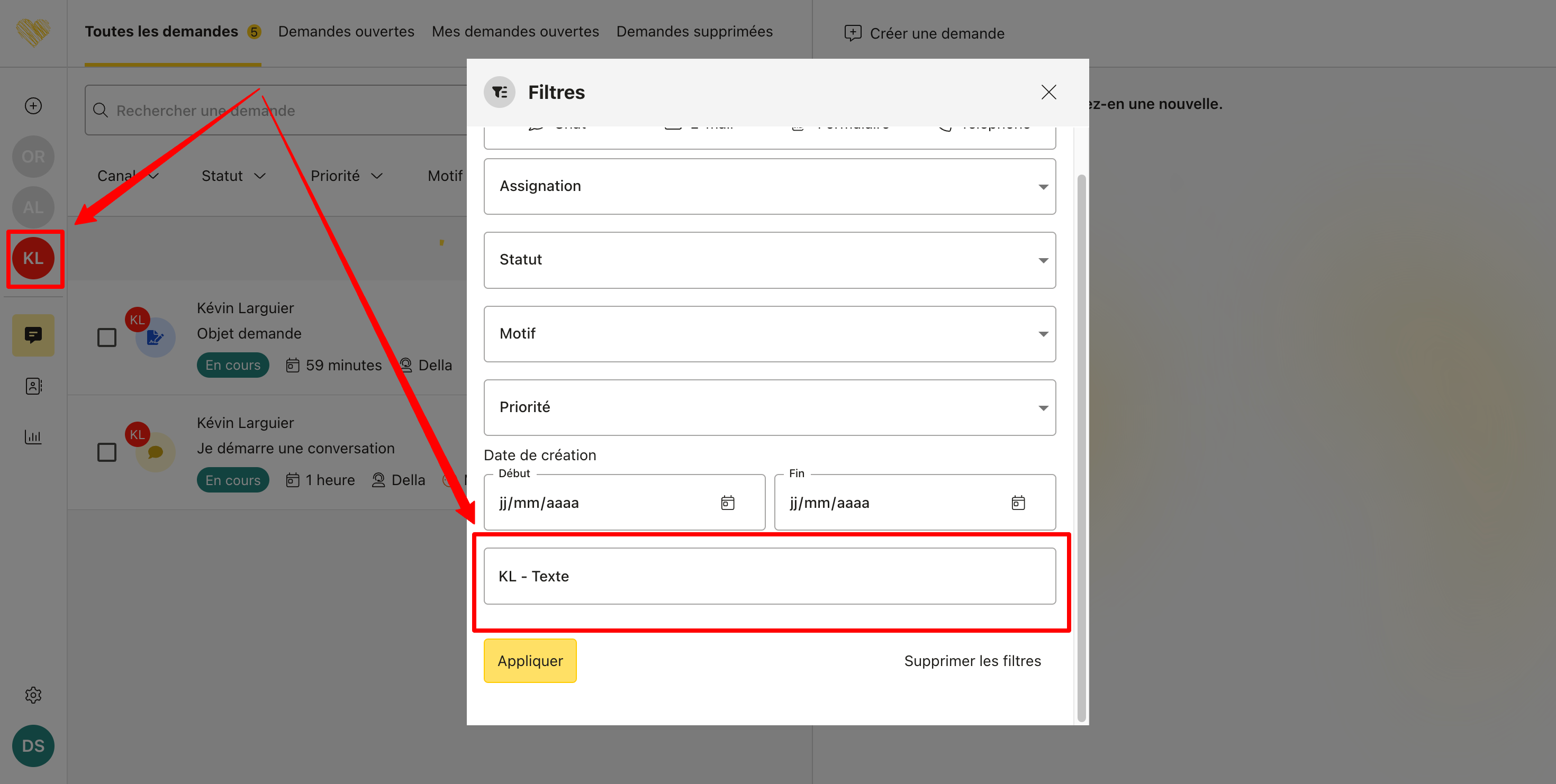Click the plus icon in sidebar
1556x784 pixels.
point(33,106)
